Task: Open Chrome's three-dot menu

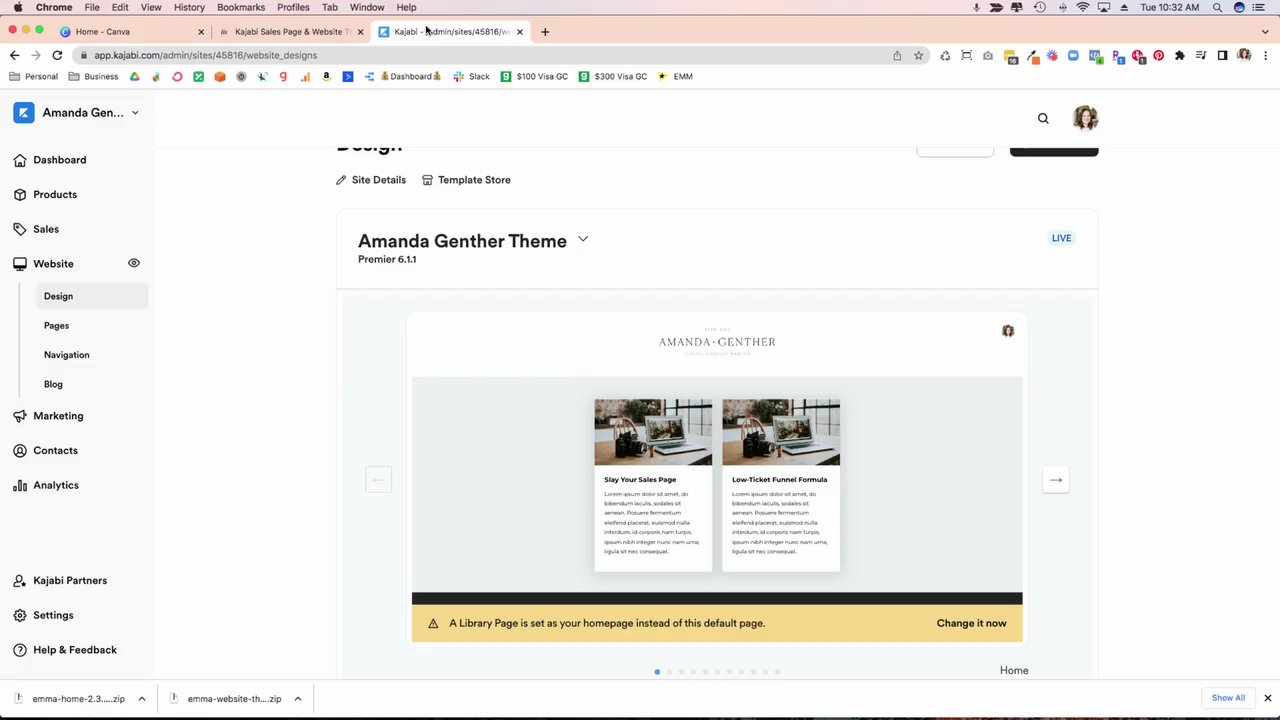Action: (x=1265, y=56)
